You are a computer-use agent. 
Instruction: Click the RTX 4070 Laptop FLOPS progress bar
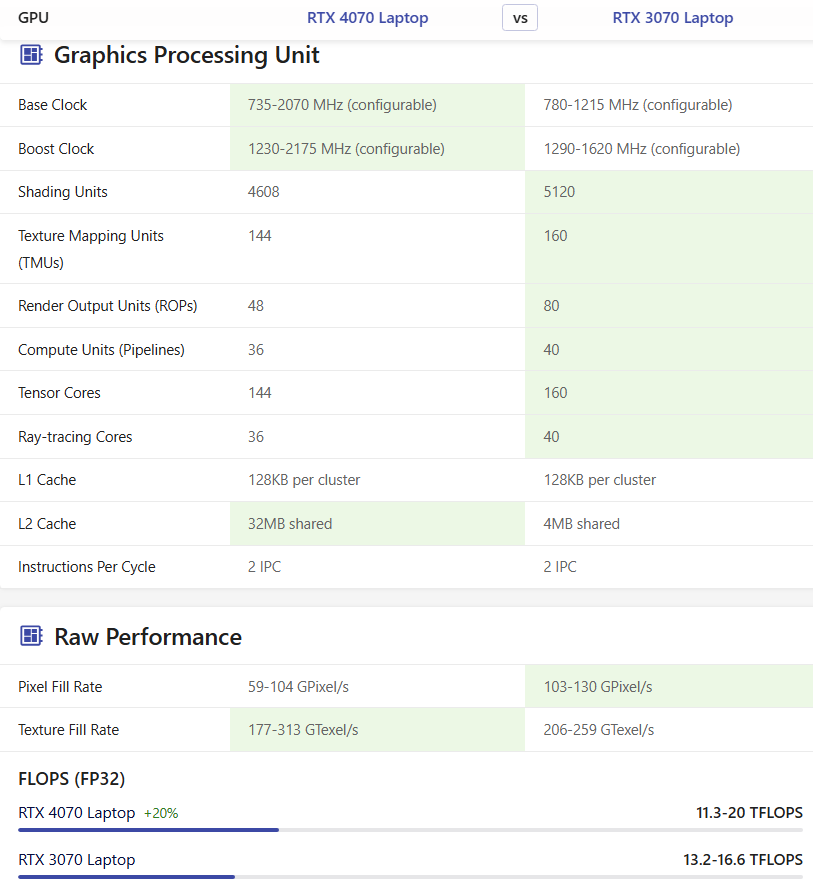point(410,830)
